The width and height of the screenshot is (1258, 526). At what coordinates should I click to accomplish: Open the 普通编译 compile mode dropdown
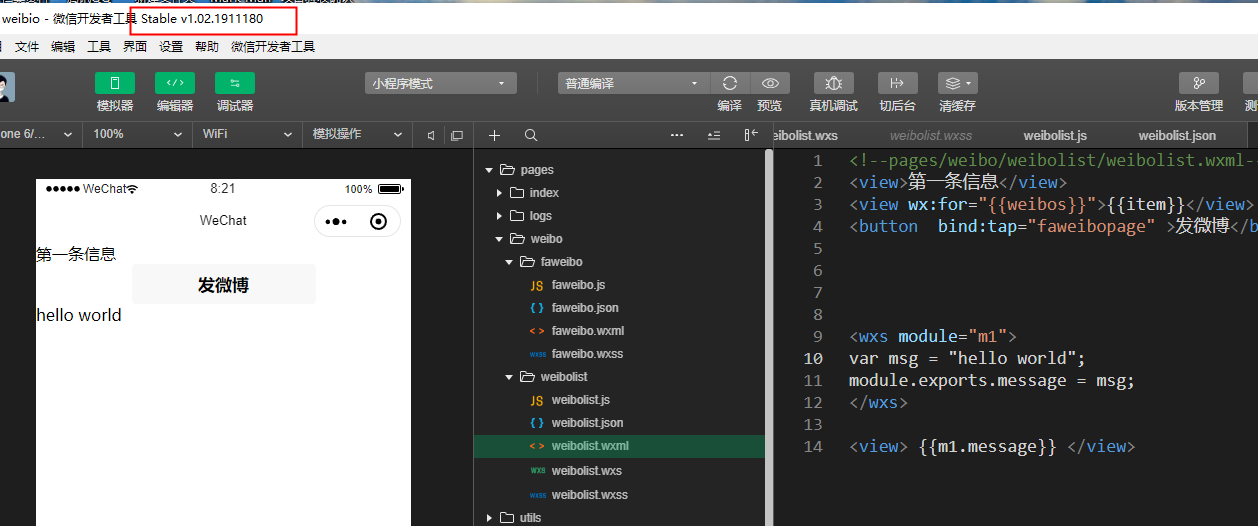pos(633,84)
